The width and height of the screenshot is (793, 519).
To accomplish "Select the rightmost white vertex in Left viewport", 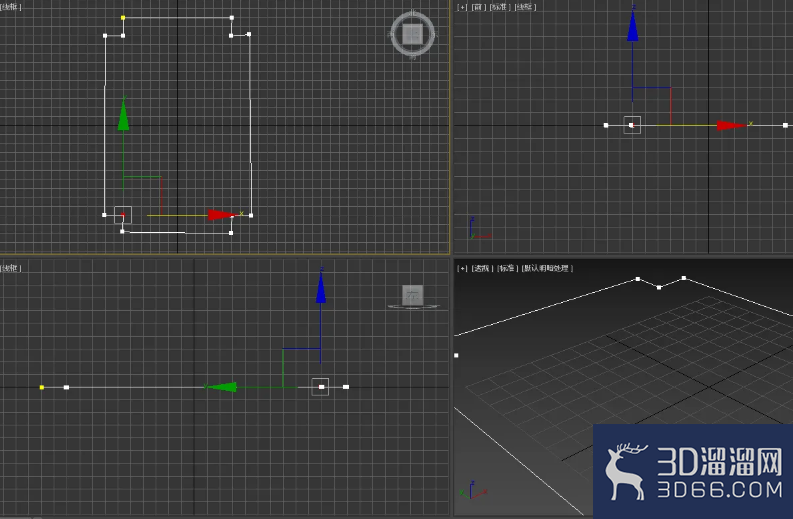I will pyautogui.click(x=346, y=387).
